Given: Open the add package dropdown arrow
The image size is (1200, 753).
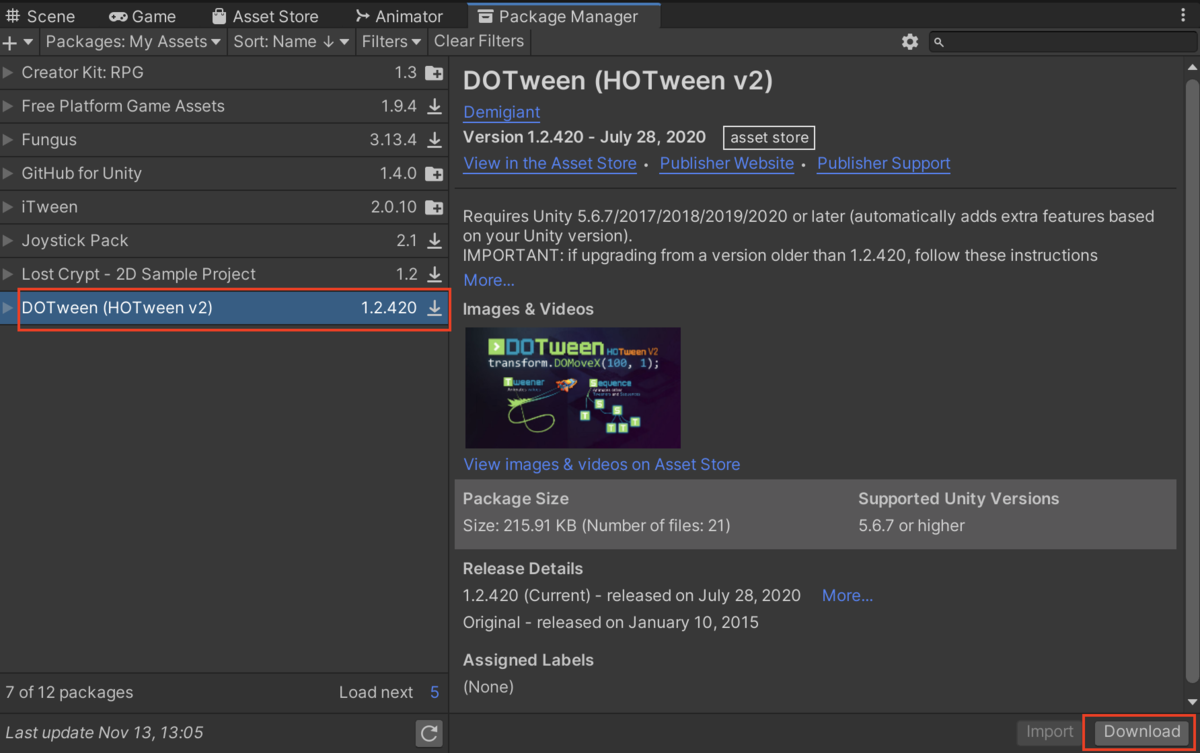Looking at the screenshot, I should tap(29, 42).
